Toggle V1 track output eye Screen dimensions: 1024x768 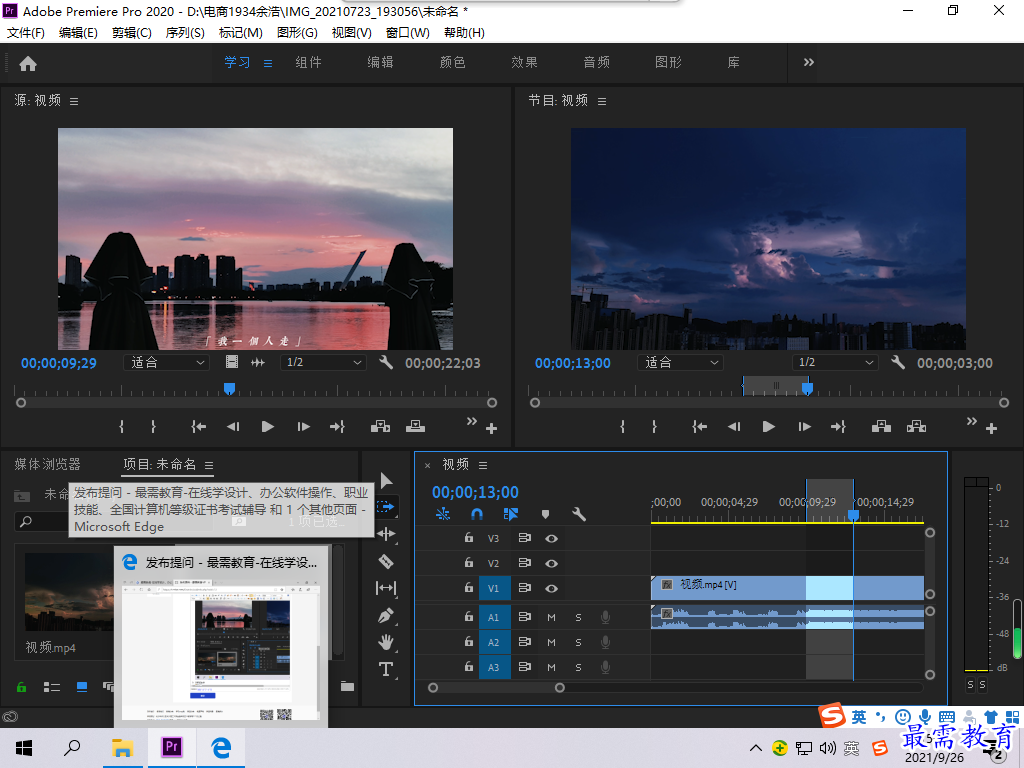551,588
